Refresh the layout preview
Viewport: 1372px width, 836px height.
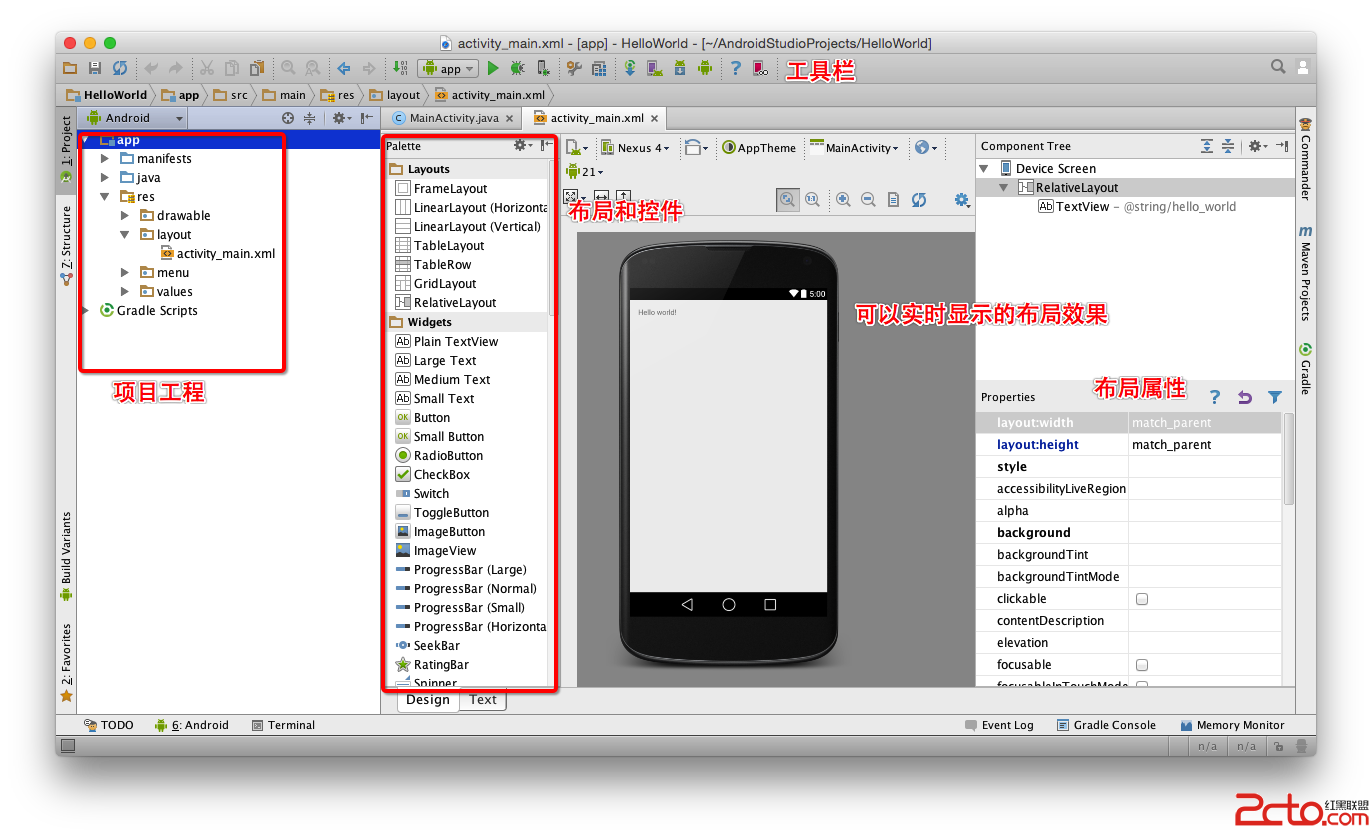coord(919,199)
